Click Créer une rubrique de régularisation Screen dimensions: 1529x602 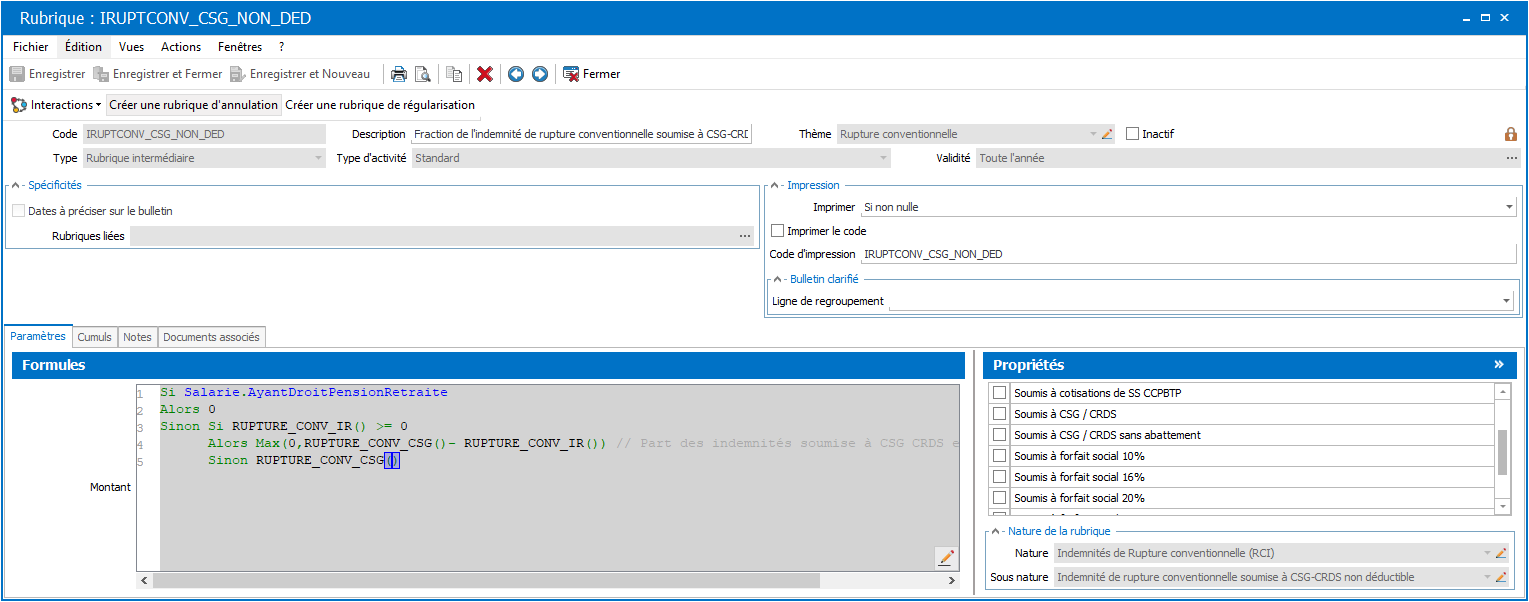coord(380,105)
